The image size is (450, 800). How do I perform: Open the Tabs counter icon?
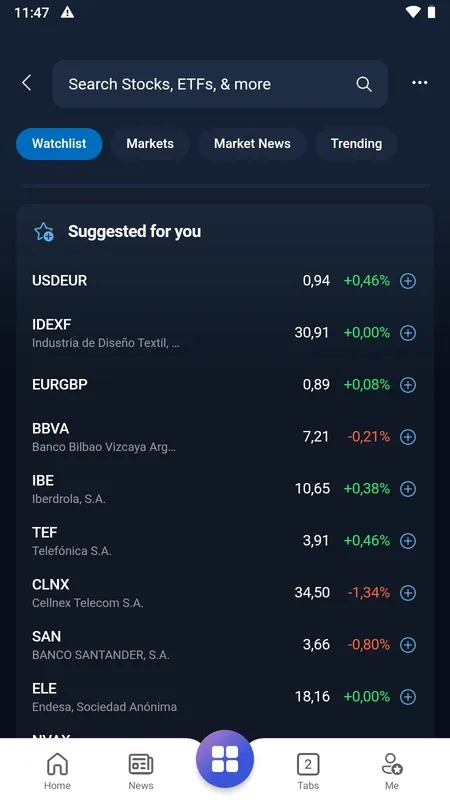tap(308, 771)
